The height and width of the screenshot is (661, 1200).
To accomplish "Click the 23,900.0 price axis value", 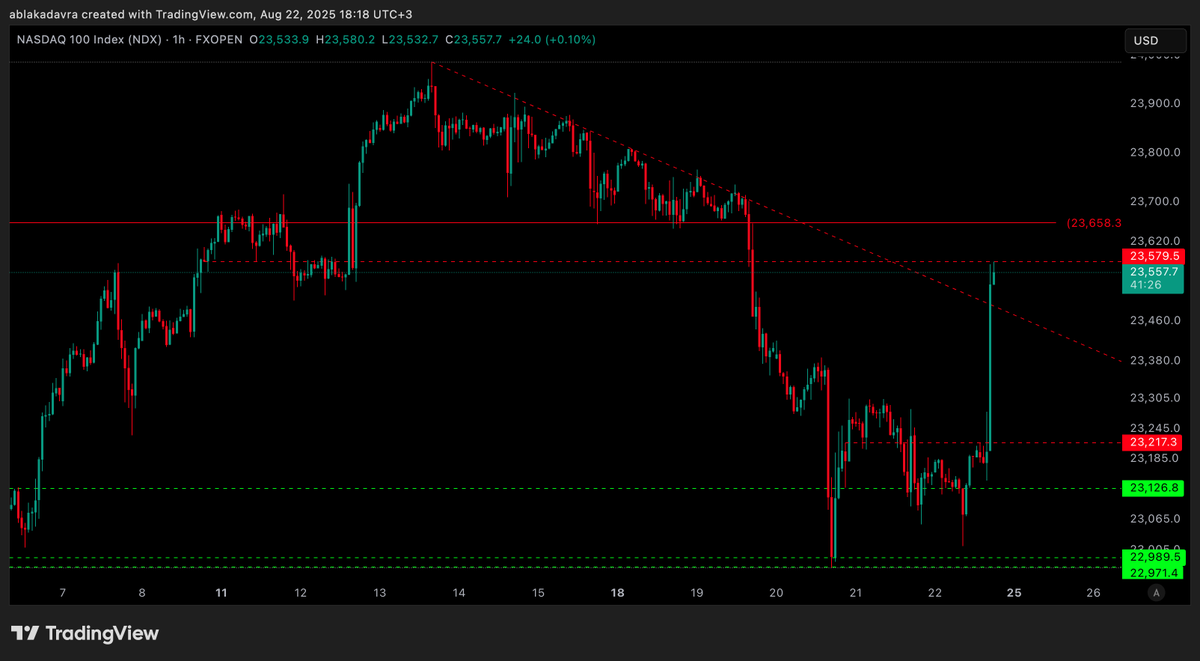I will click(1156, 104).
